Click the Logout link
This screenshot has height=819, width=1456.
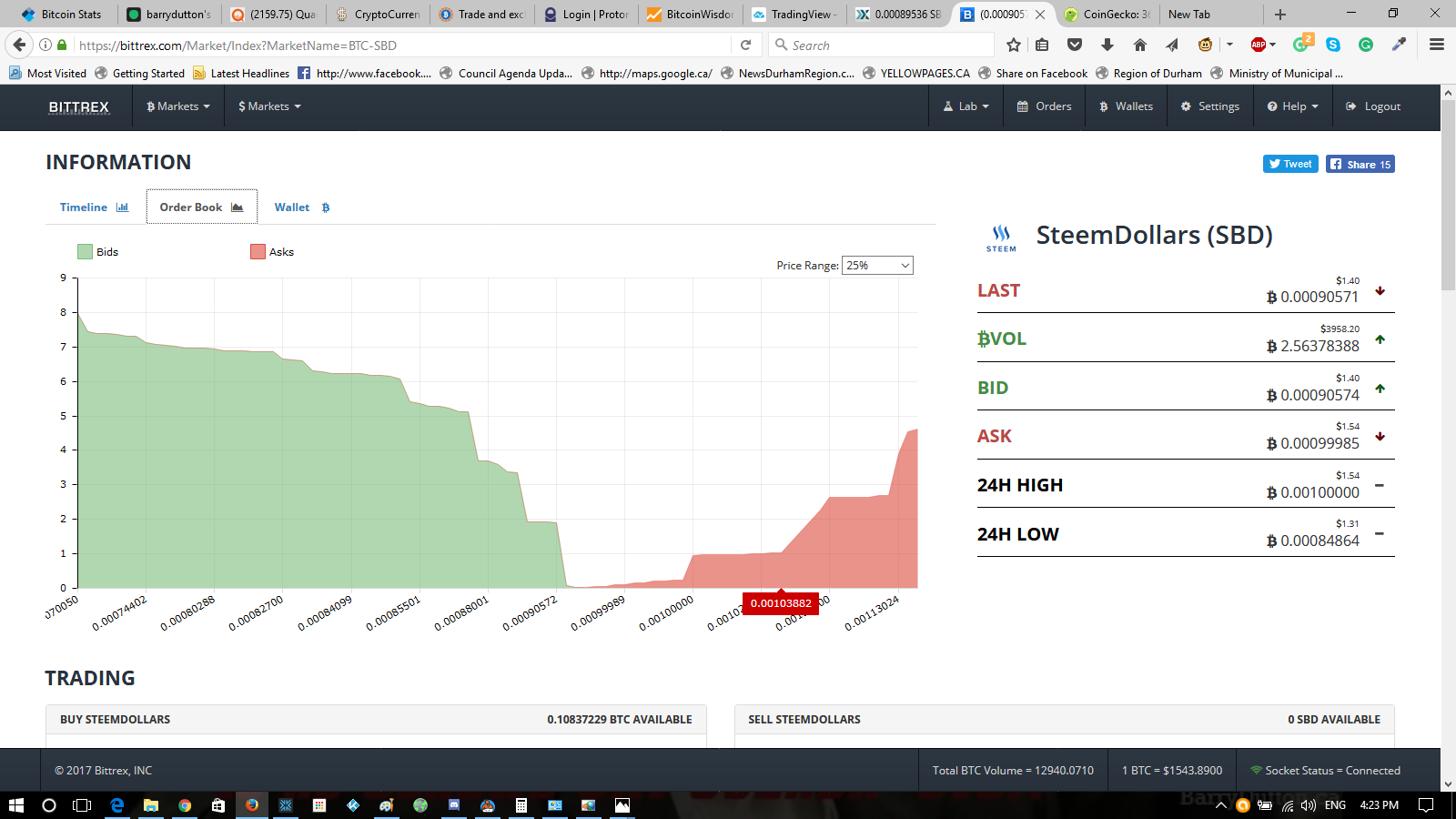click(x=1373, y=106)
